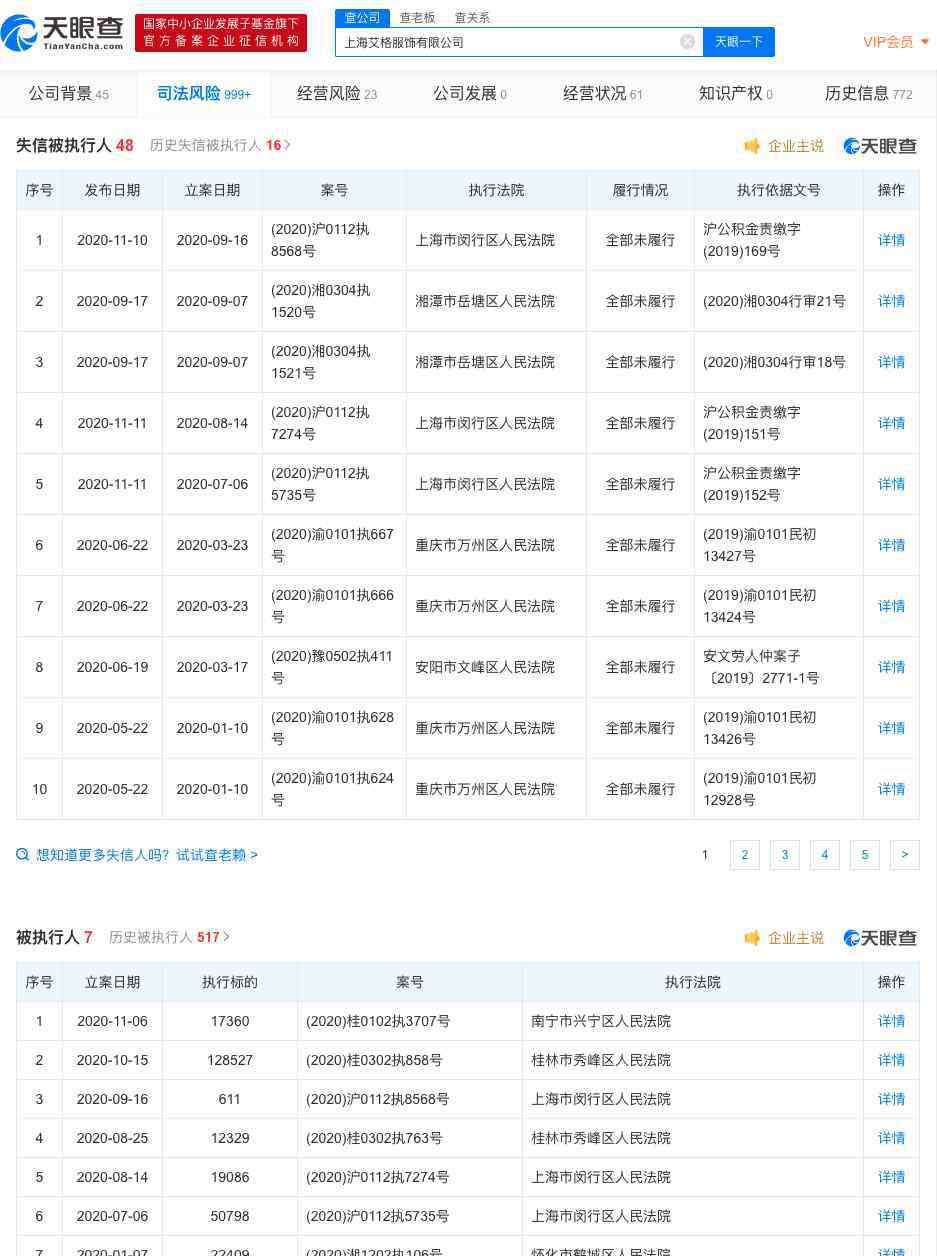Click the 失信被执行人 48 section heading
Image resolution: width=937 pixels, height=1256 pixels.
coord(75,145)
